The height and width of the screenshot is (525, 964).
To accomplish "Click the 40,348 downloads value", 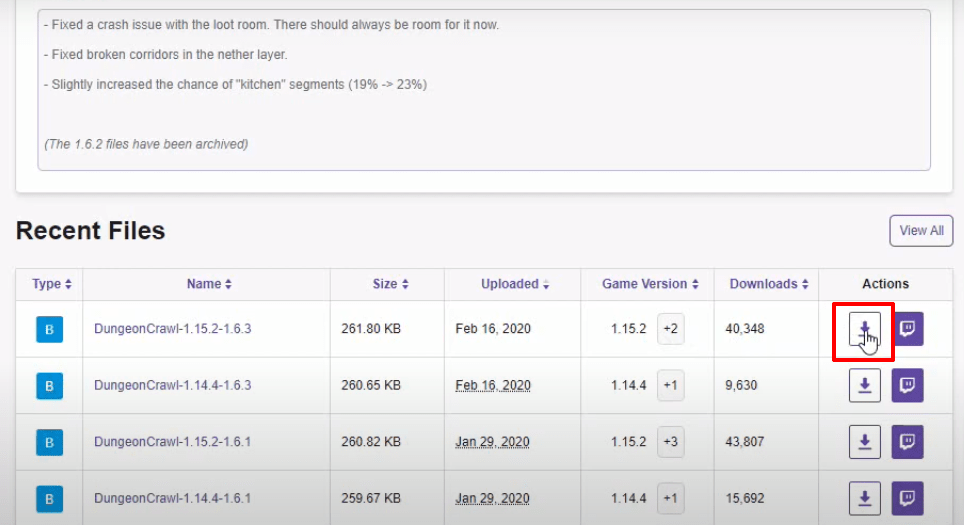I will point(745,329).
